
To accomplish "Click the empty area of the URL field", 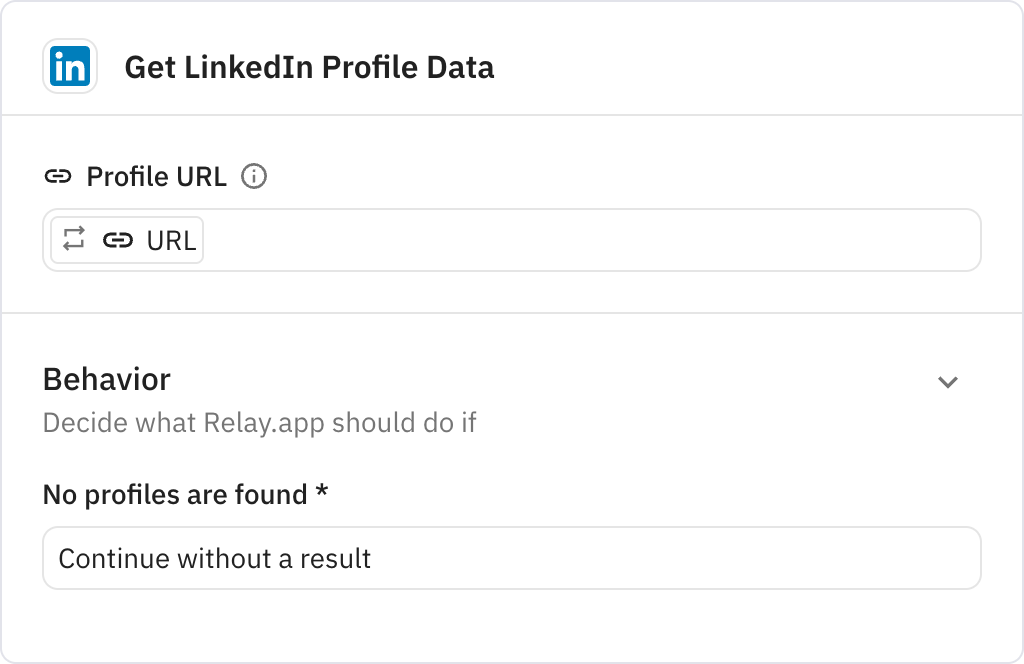I will [x=600, y=240].
